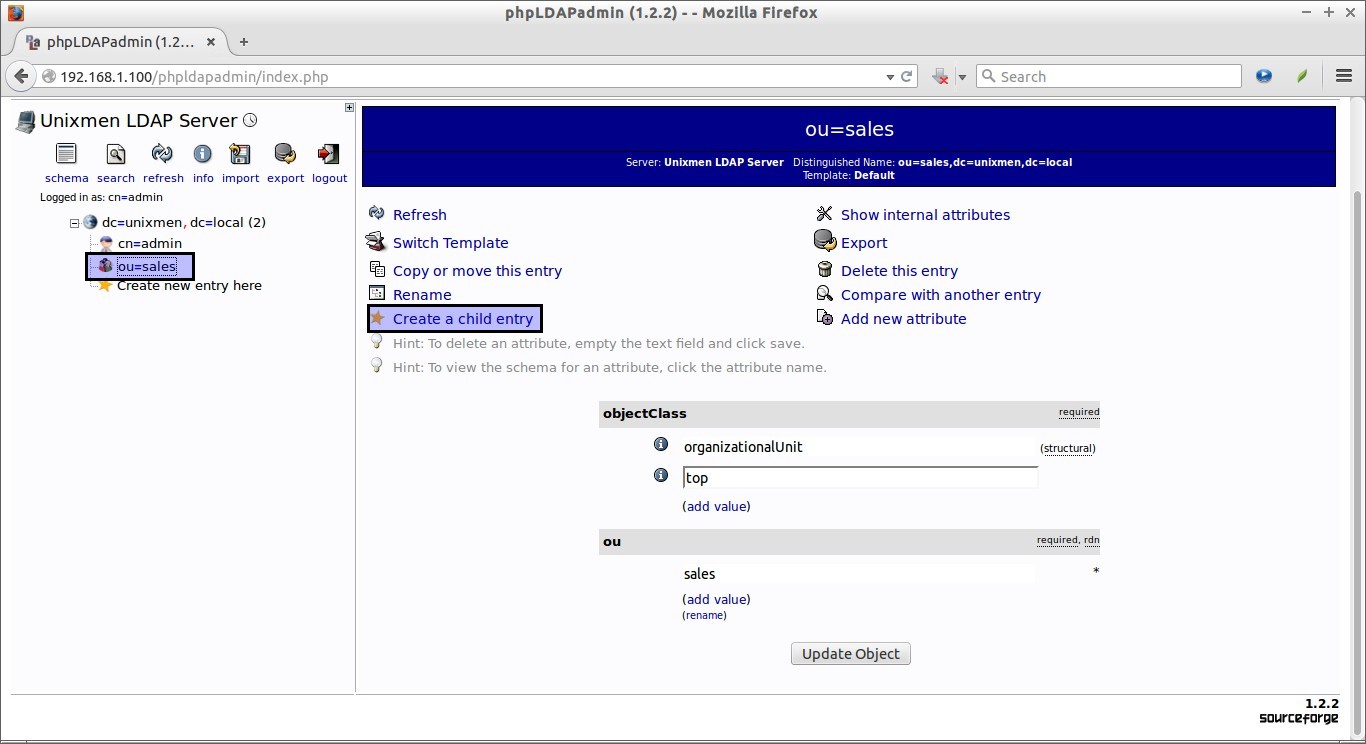
Task: Click Add new attribute
Action: [x=903, y=319]
